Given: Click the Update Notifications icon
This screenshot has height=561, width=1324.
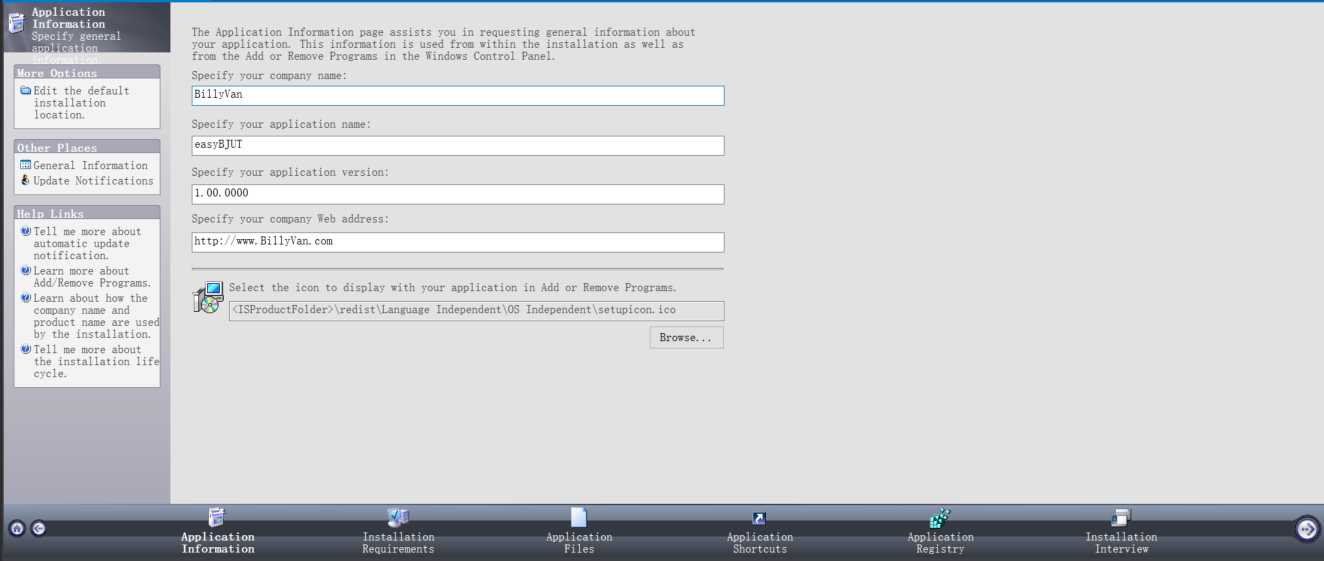Looking at the screenshot, I should click(26, 180).
